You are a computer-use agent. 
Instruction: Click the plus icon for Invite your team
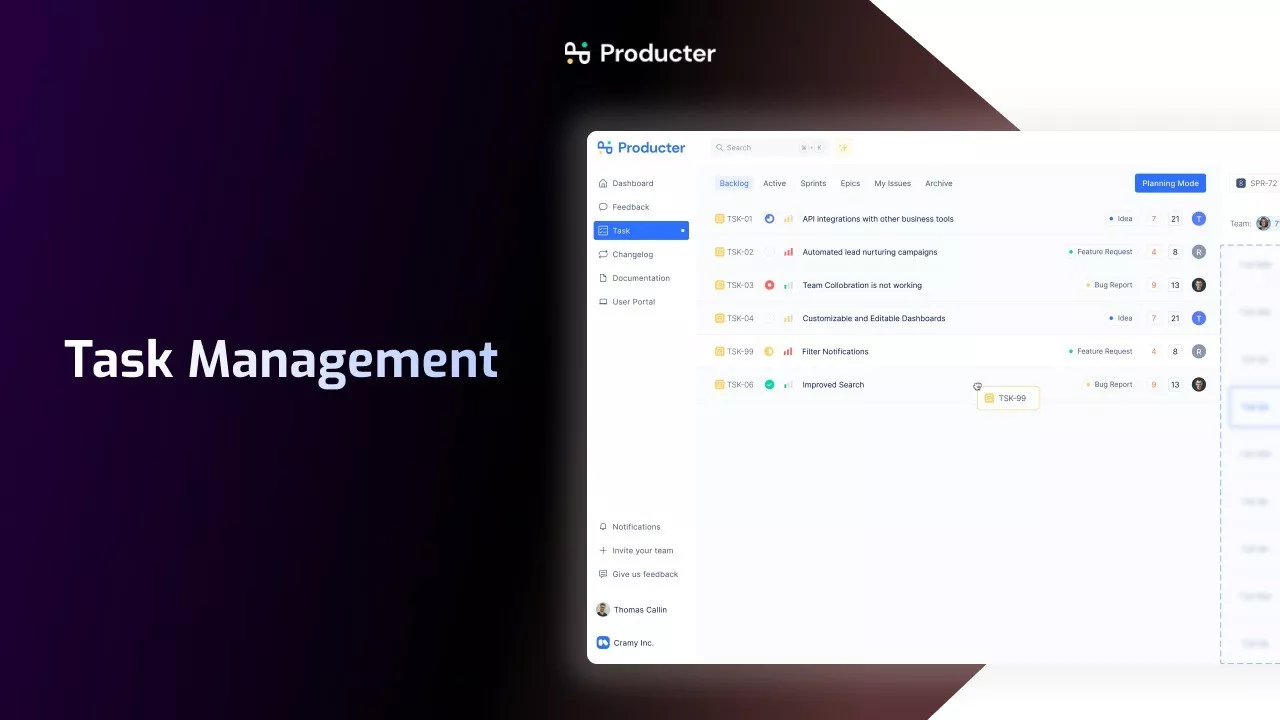coord(603,551)
